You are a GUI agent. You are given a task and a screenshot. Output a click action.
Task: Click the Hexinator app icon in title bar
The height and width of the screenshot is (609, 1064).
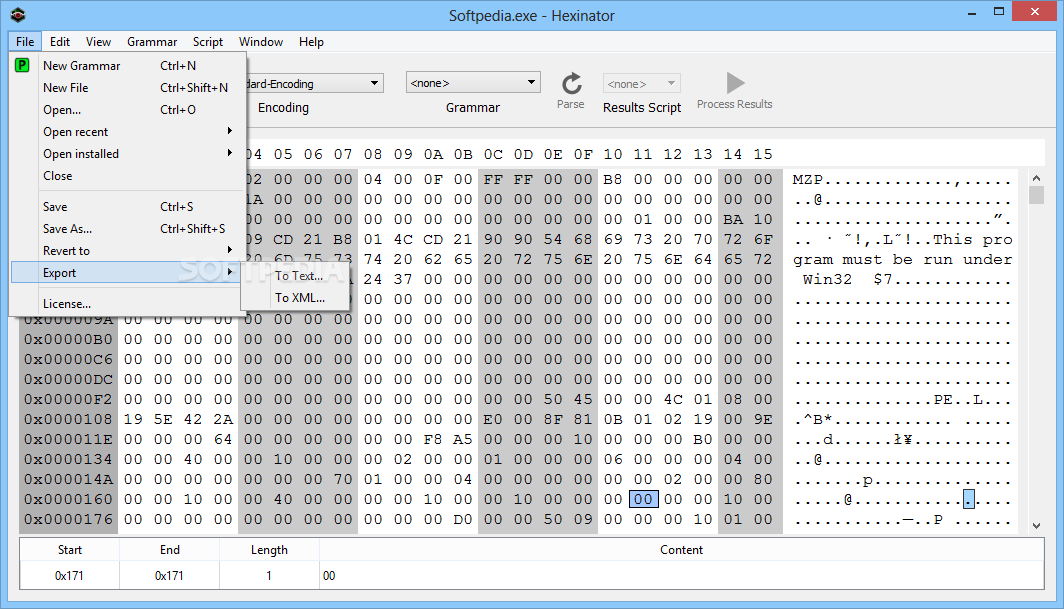click(18, 14)
